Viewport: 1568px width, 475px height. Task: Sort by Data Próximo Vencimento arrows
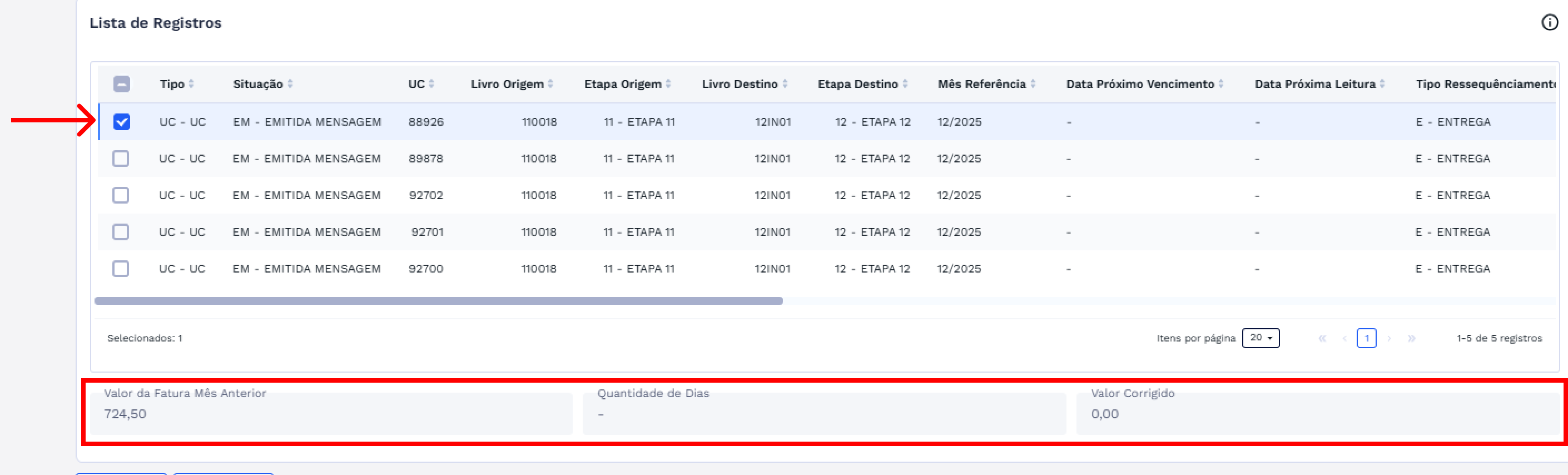[1221, 84]
